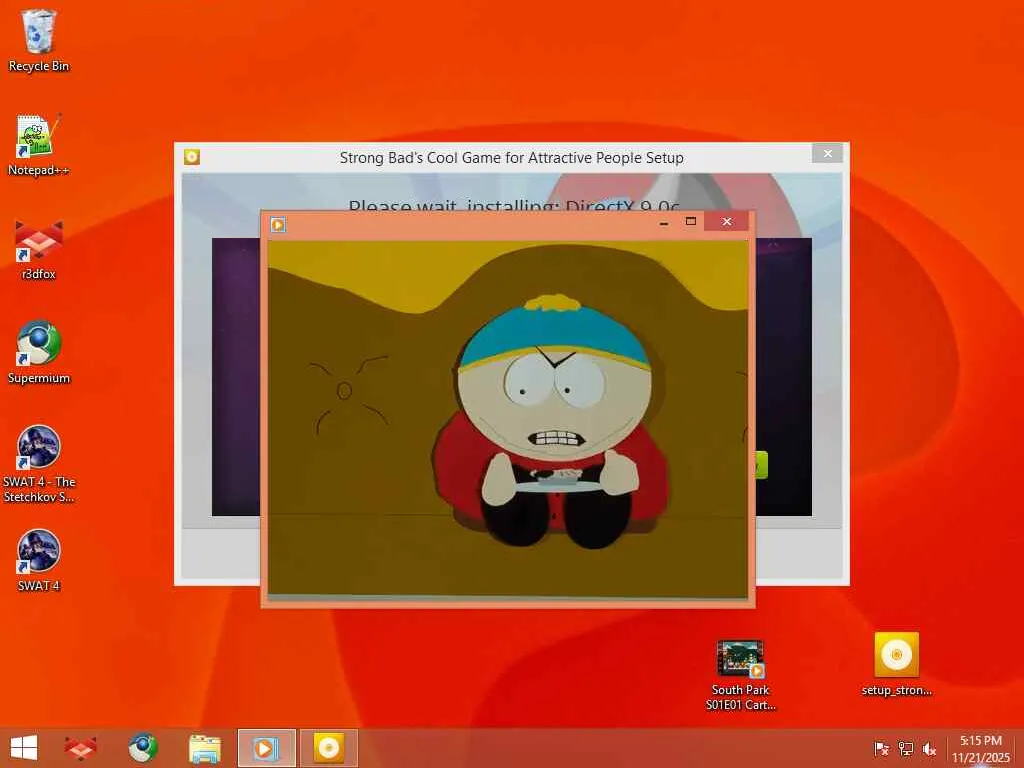Screen dimensions: 1024x768
Task: Click the r3dfox icon in the taskbar
Action: coord(81,748)
